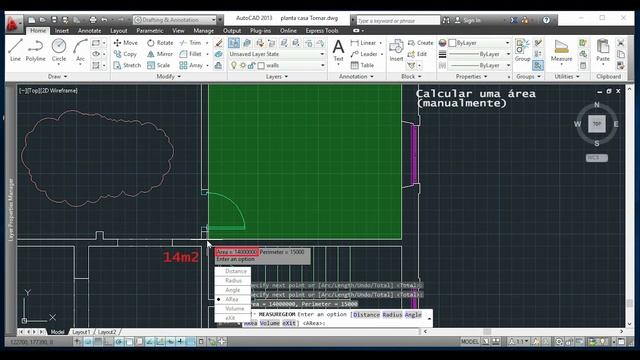Click the Edit block tool

click(x=417, y=54)
